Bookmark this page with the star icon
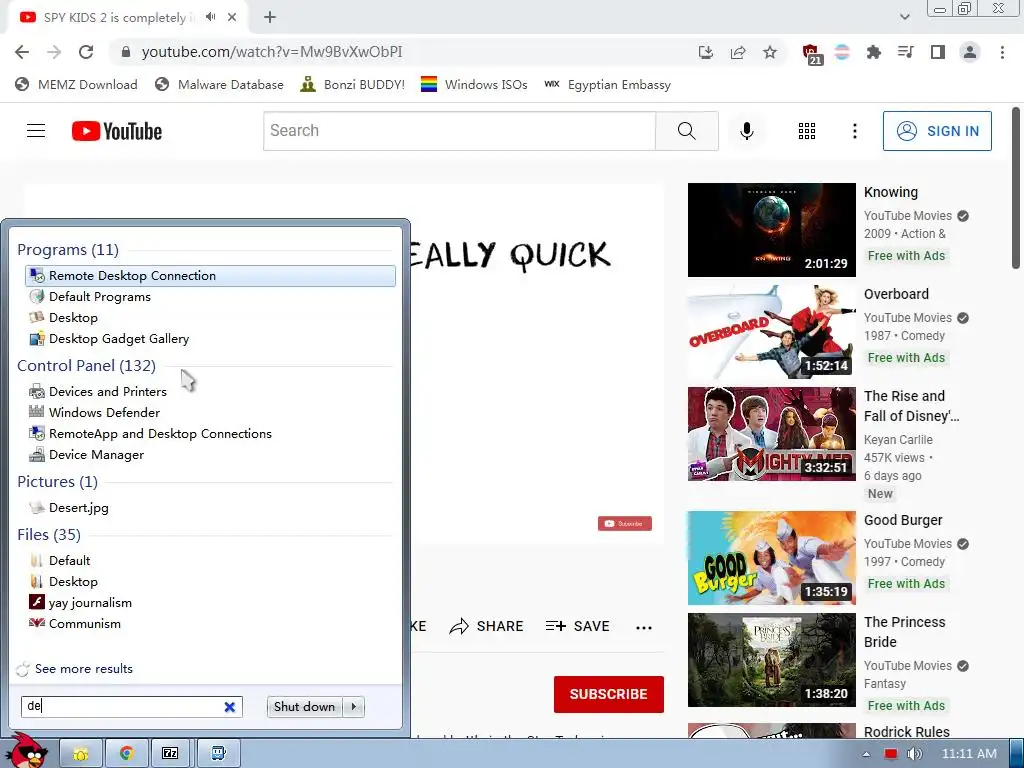 [x=770, y=52]
